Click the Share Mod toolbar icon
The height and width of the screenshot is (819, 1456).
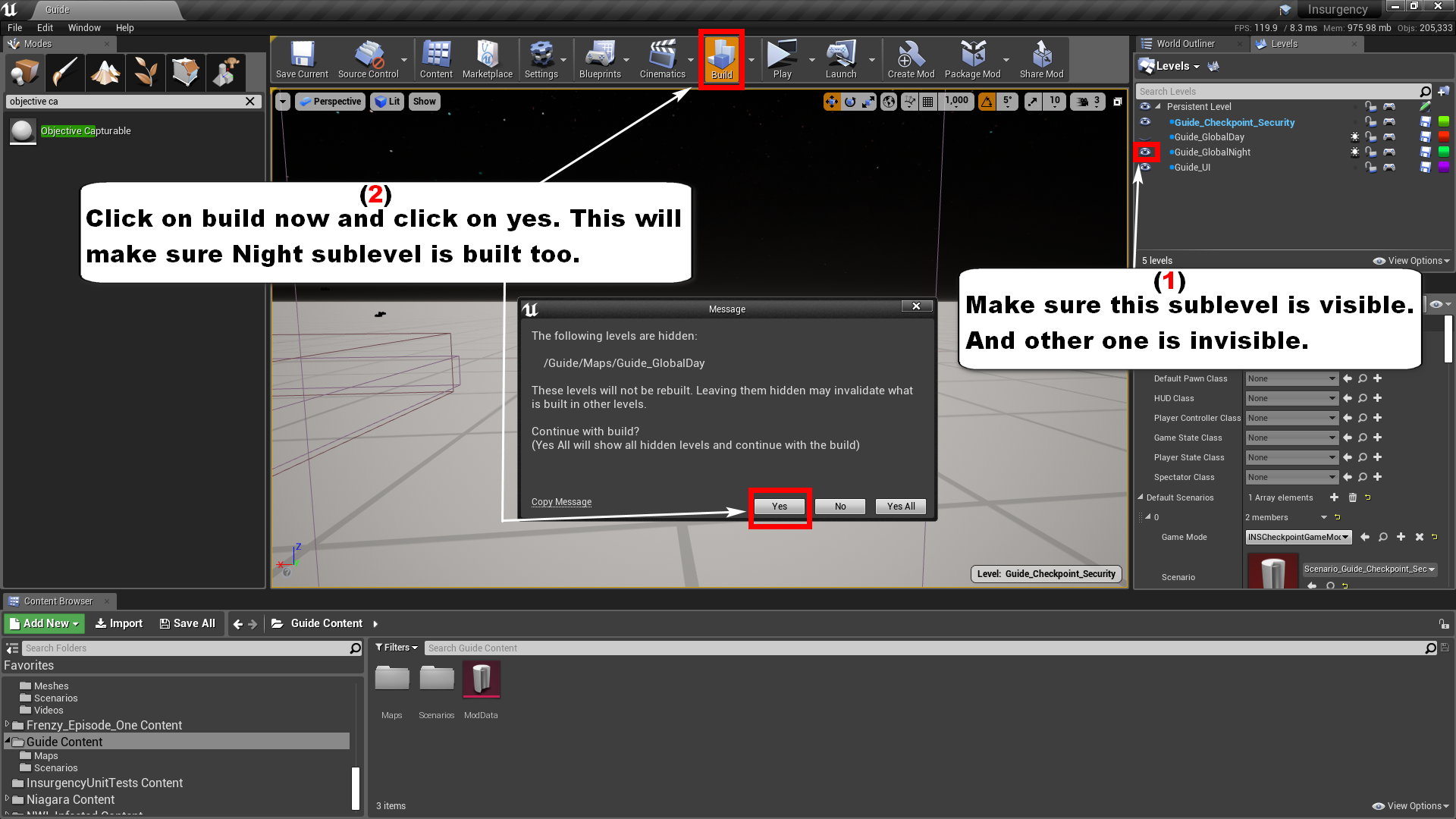coord(1042,59)
